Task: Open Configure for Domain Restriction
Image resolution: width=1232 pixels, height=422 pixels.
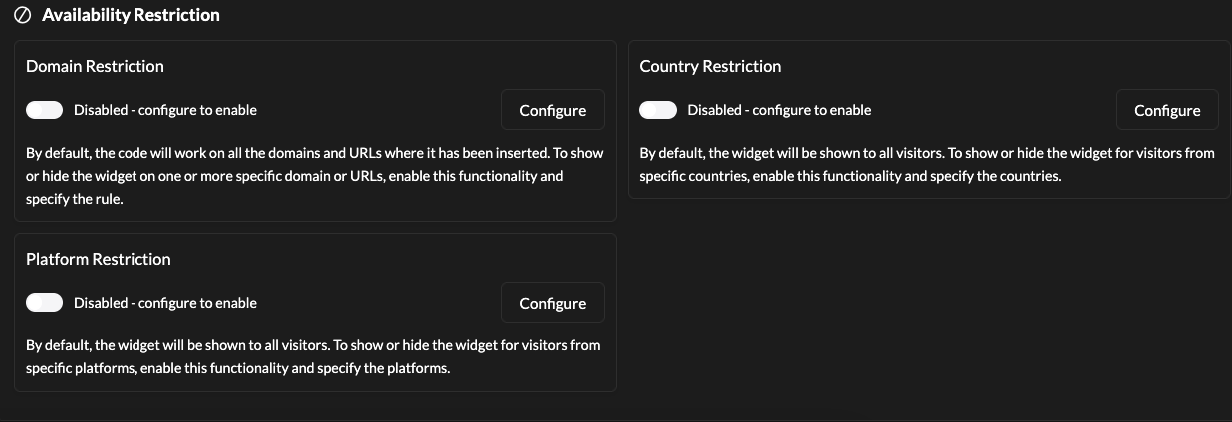Action: (x=552, y=110)
